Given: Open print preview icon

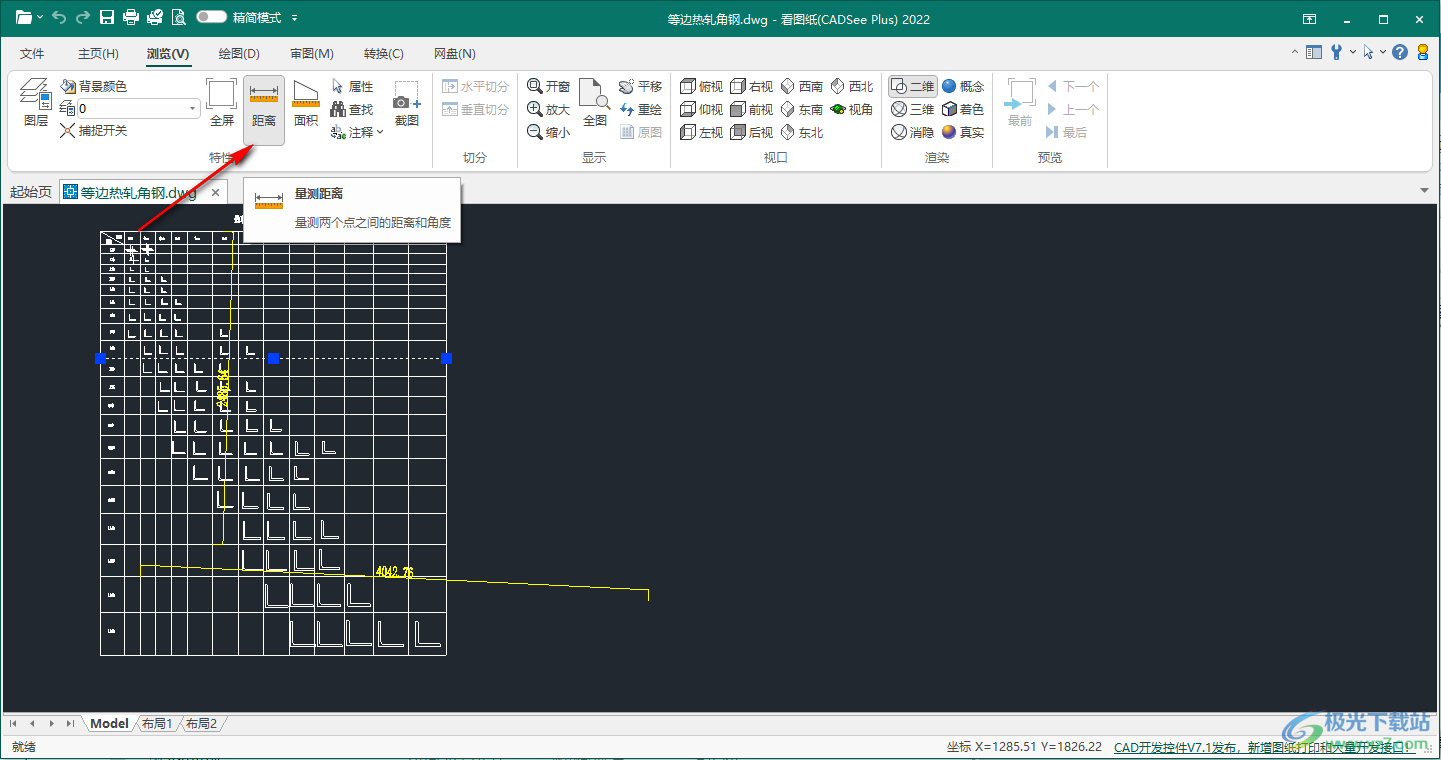Looking at the screenshot, I should (179, 18).
